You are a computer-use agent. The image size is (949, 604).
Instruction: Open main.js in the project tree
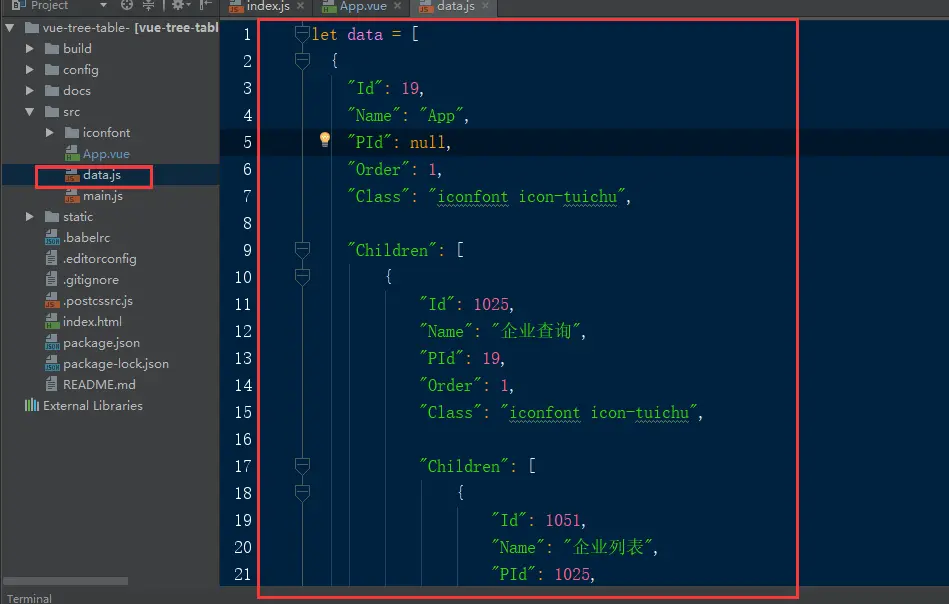pyautogui.click(x=103, y=195)
